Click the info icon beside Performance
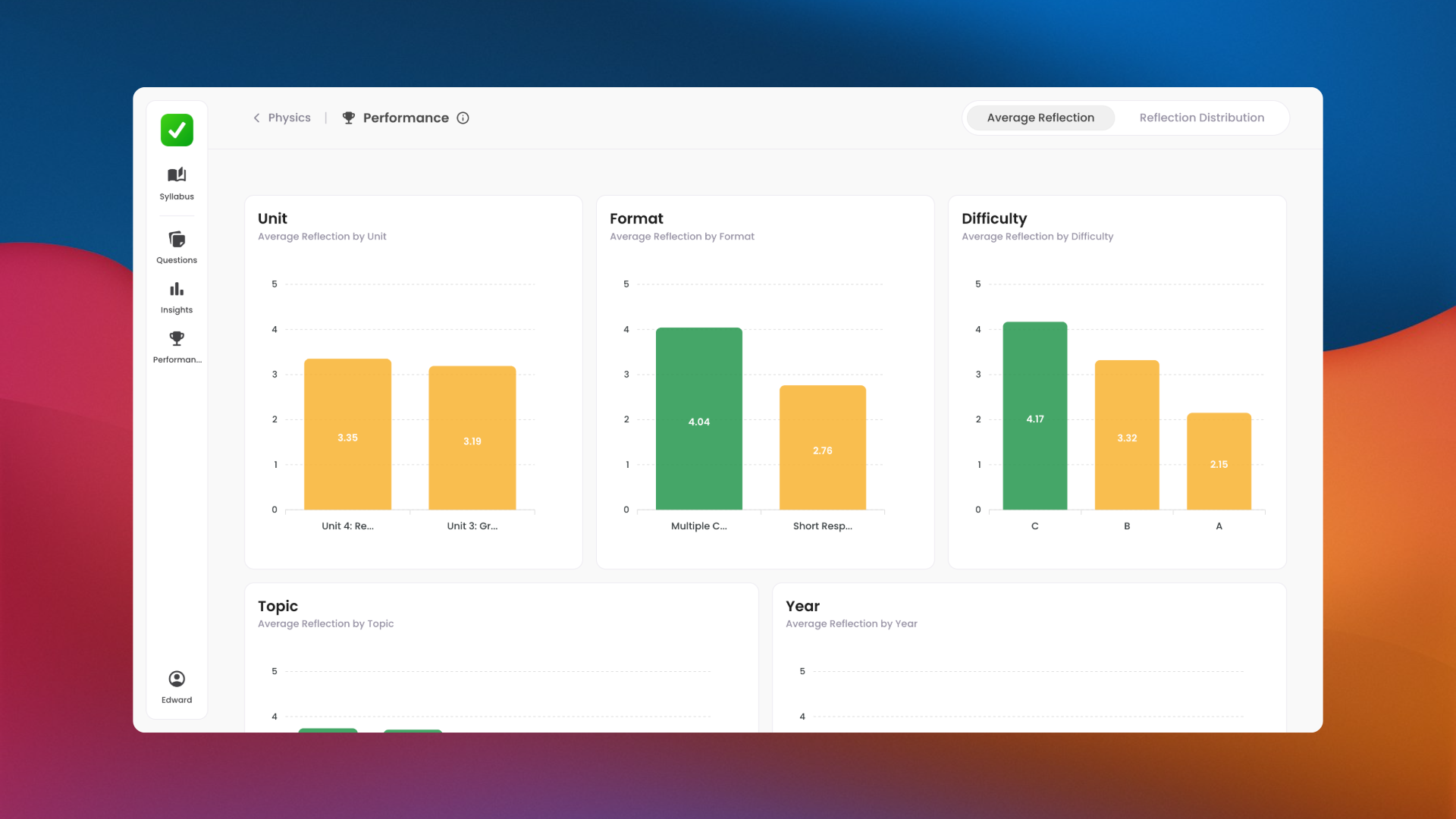The width and height of the screenshot is (1456, 819). [463, 118]
